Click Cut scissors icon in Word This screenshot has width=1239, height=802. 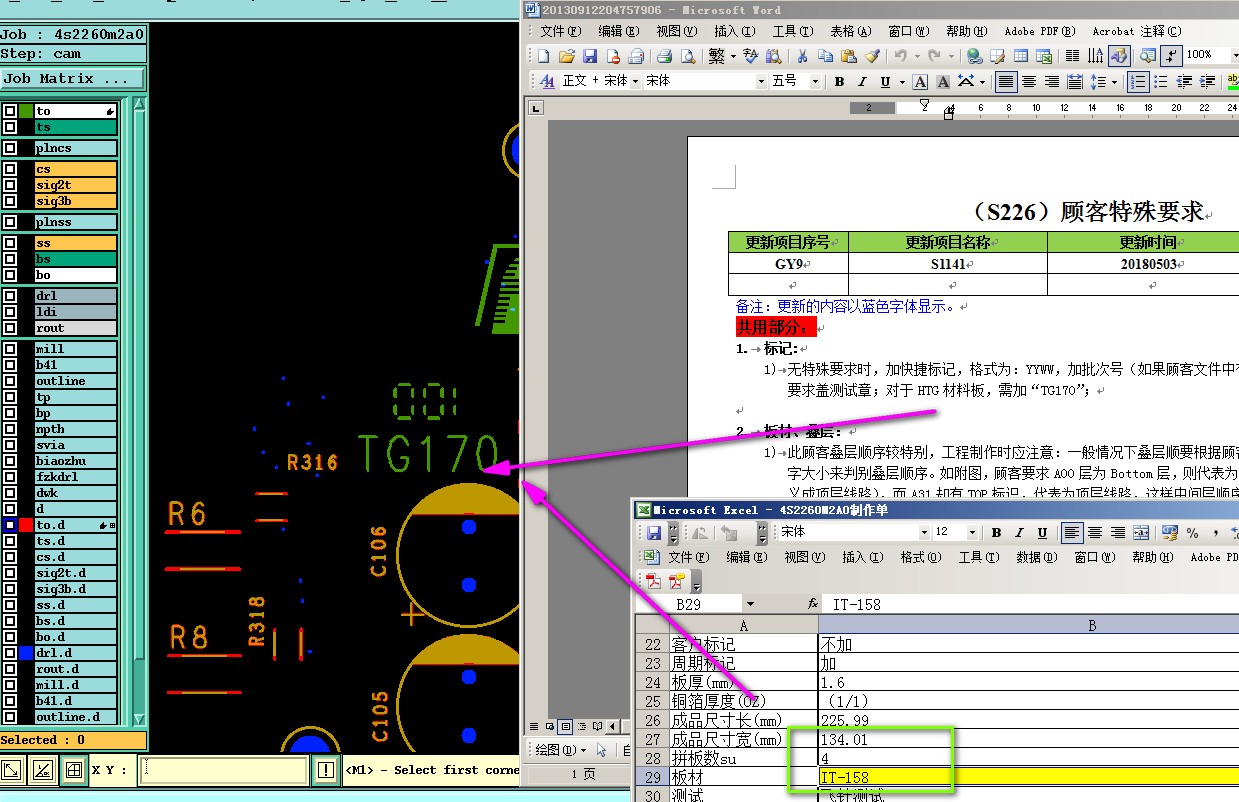(801, 56)
